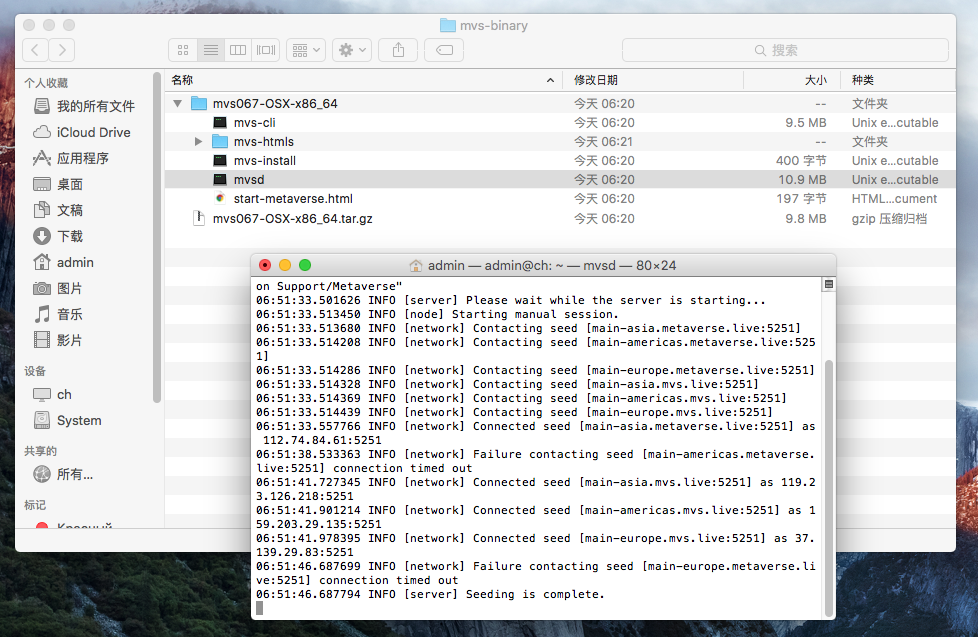Screen dimensions: 978x637
Task: Switch Finder to Cover Flow view
Action: (266, 50)
